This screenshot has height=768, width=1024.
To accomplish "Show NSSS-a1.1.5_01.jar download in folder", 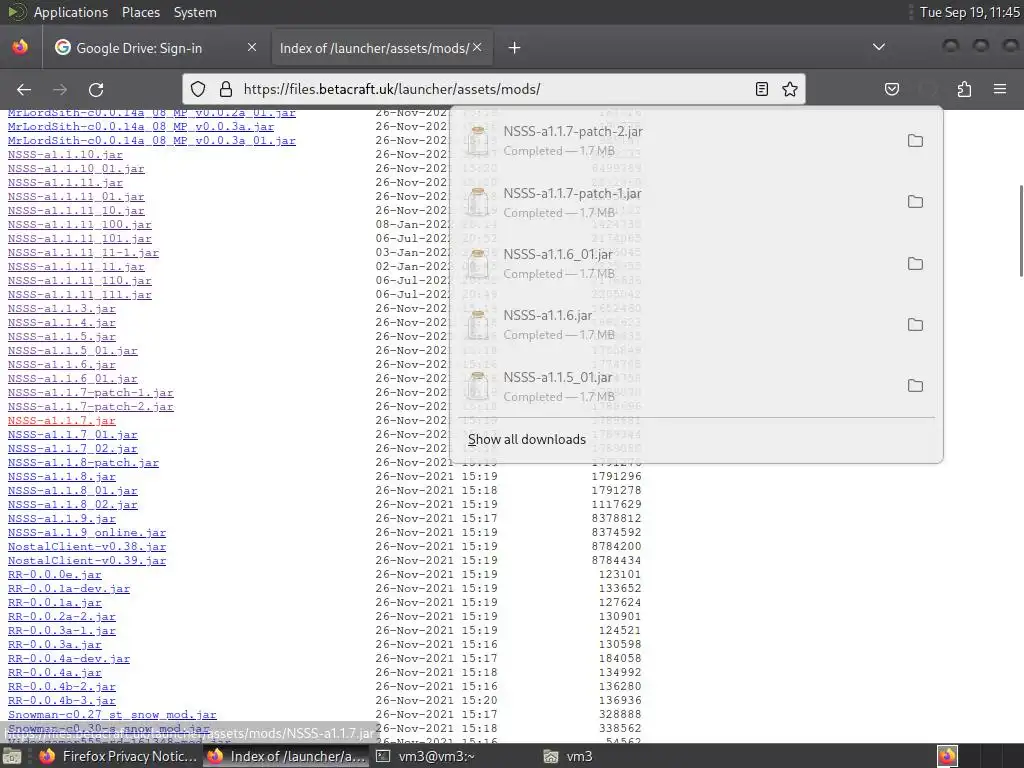I will 915,386.
